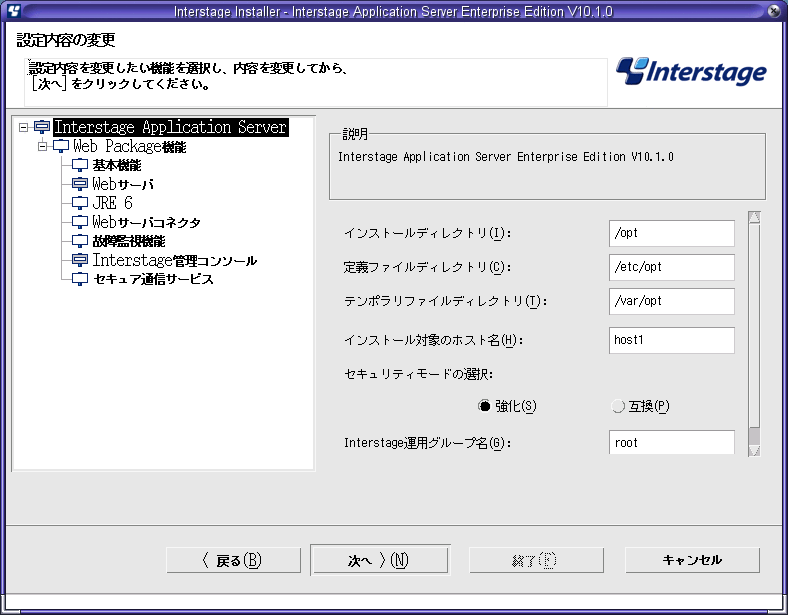Click the インストール対象のホスト名(H) label
This screenshot has height=615, width=788.
[434, 340]
